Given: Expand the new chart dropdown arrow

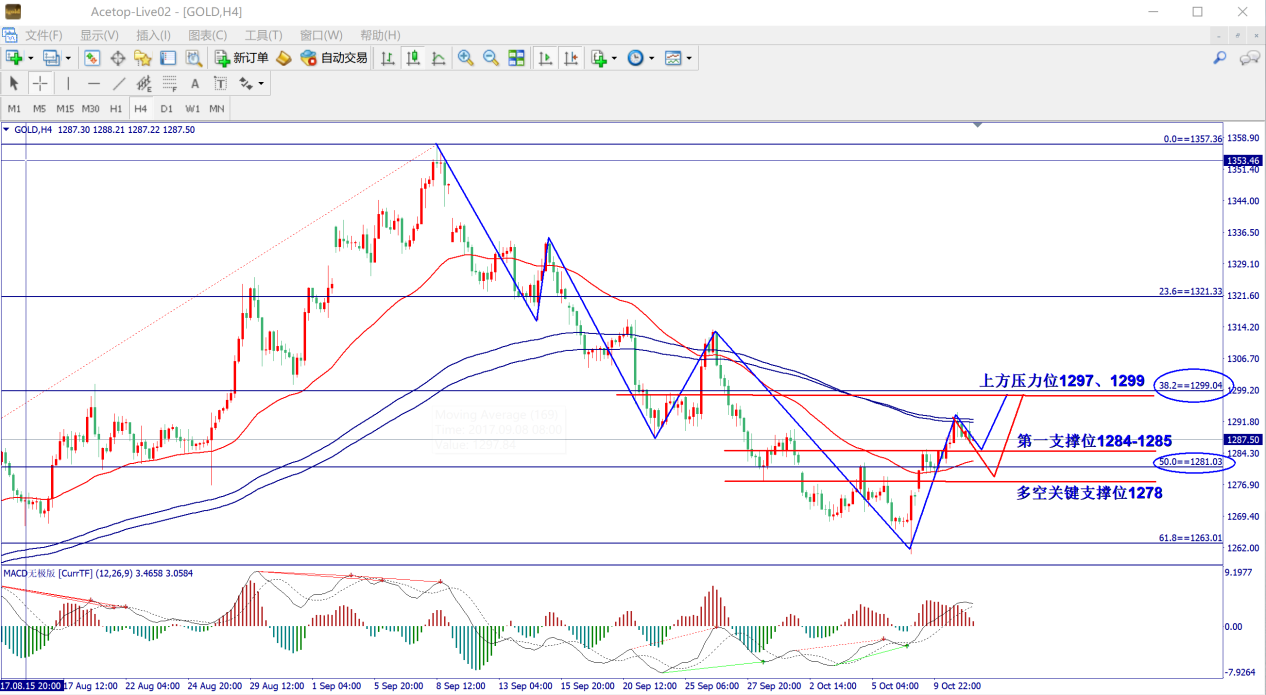Looking at the screenshot, I should pos(31,58).
